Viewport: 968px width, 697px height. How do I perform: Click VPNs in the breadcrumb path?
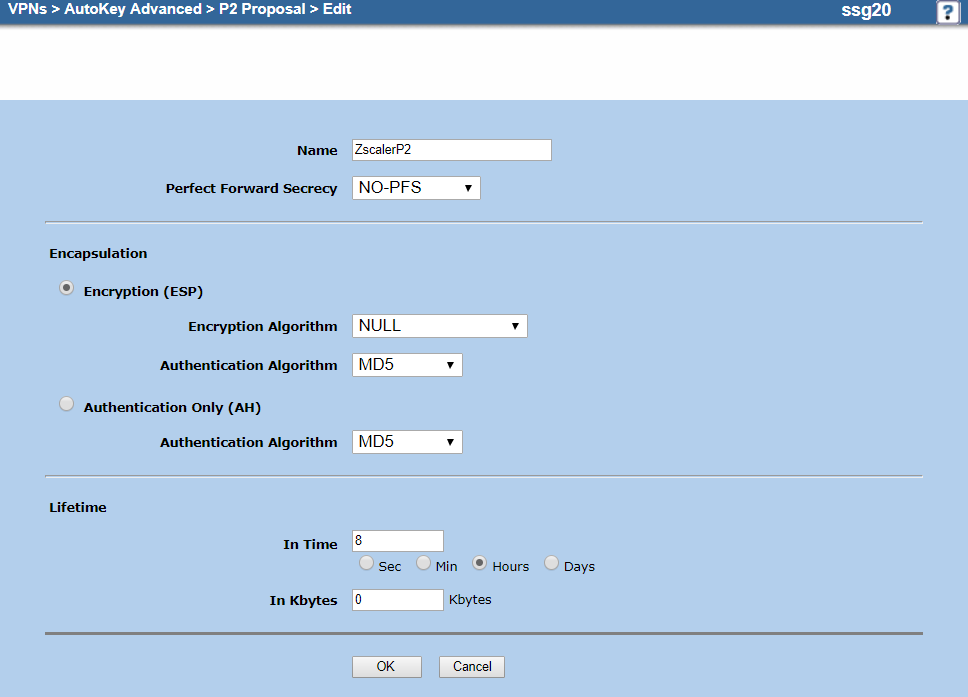click(27, 10)
